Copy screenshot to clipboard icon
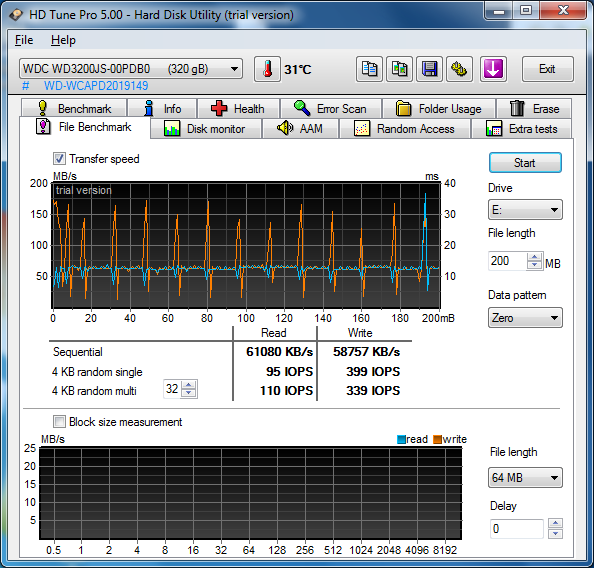 399,69
